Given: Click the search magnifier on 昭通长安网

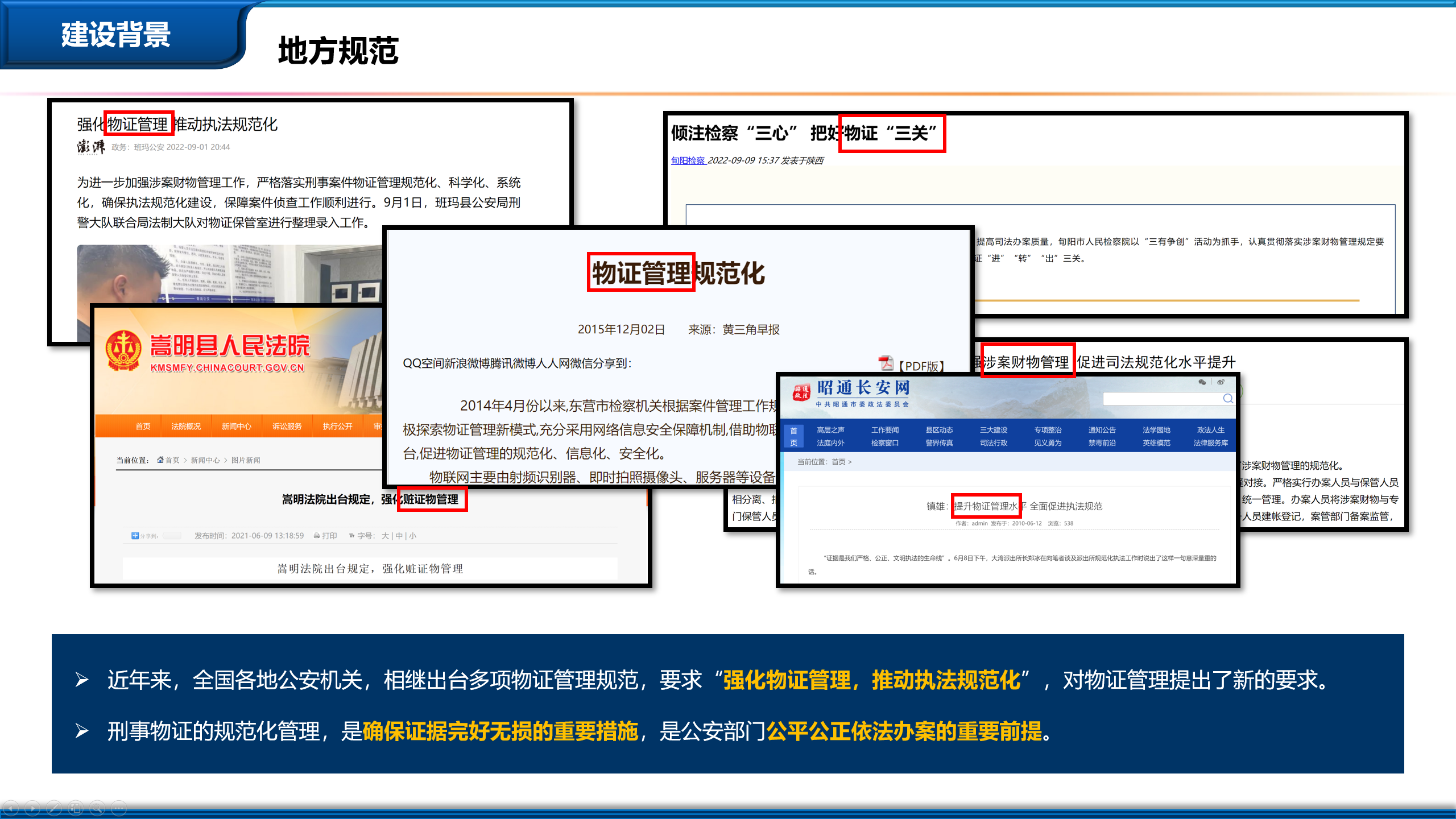Looking at the screenshot, I should [x=1228, y=399].
